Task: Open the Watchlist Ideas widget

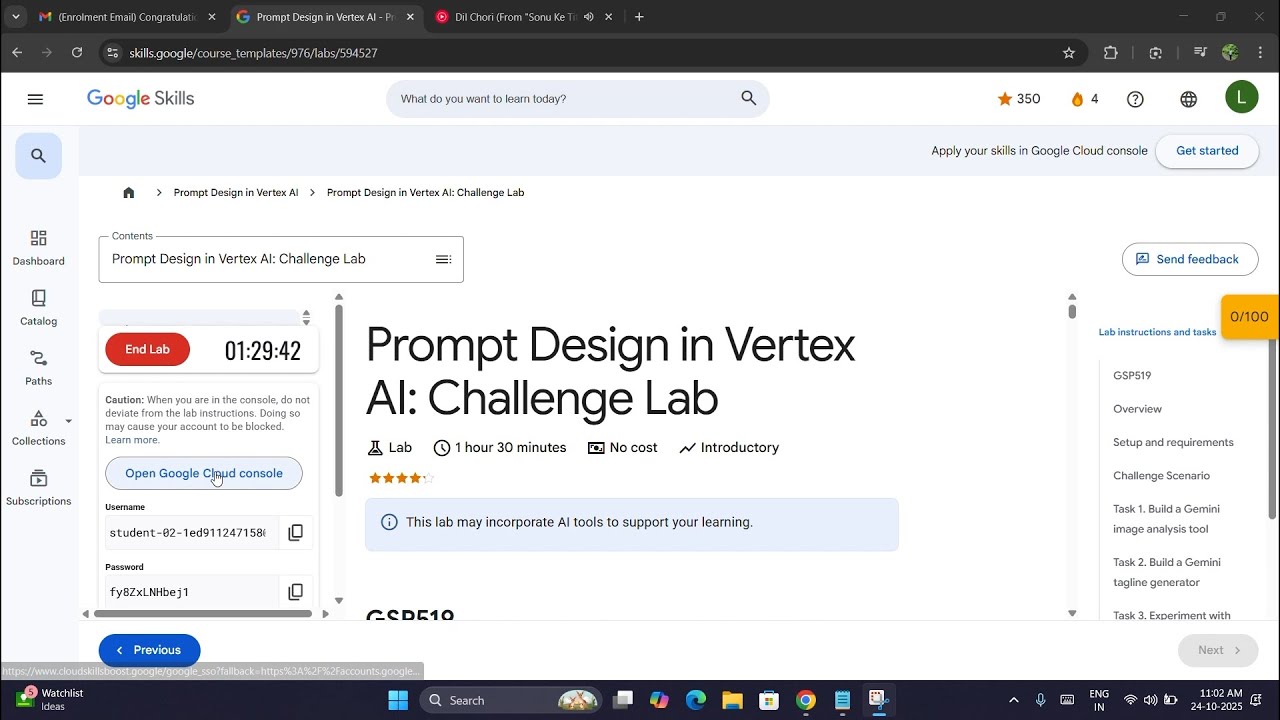Action: click(x=50, y=700)
